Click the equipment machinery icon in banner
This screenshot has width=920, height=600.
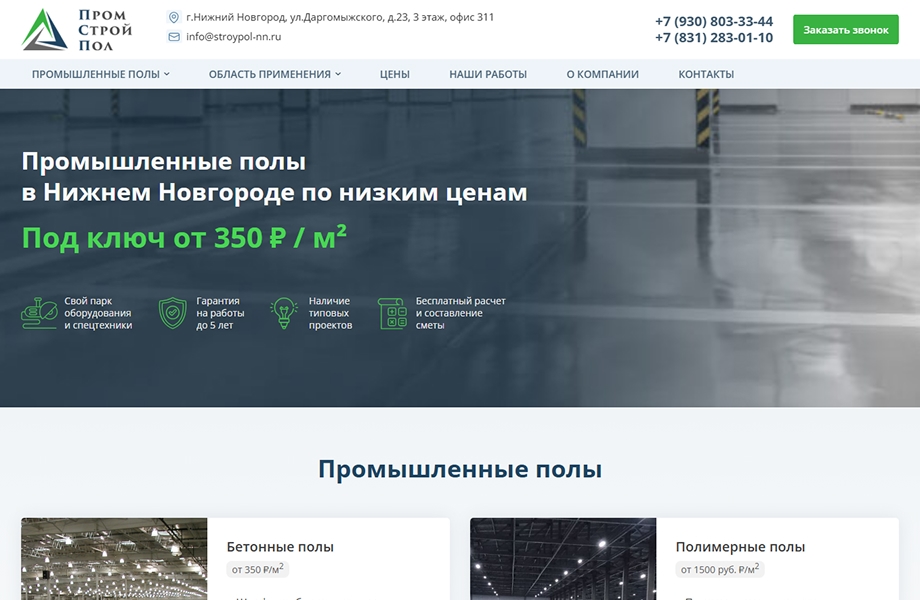[x=39, y=313]
